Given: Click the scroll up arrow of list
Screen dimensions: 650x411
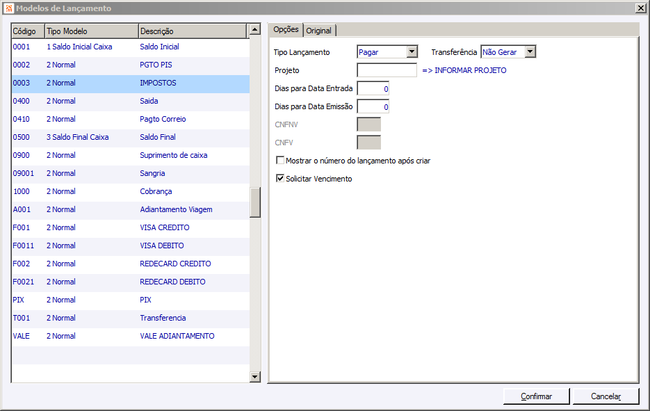Looking at the screenshot, I should [255, 30].
